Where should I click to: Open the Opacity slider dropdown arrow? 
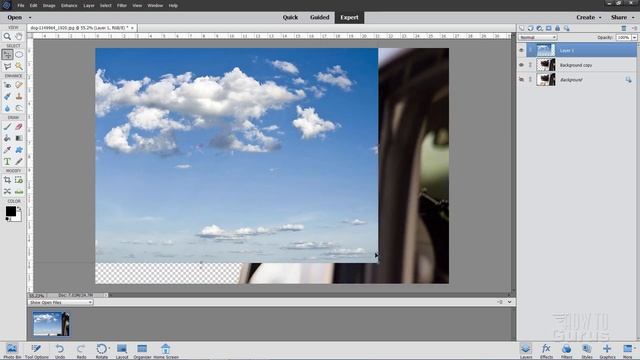pos(634,37)
